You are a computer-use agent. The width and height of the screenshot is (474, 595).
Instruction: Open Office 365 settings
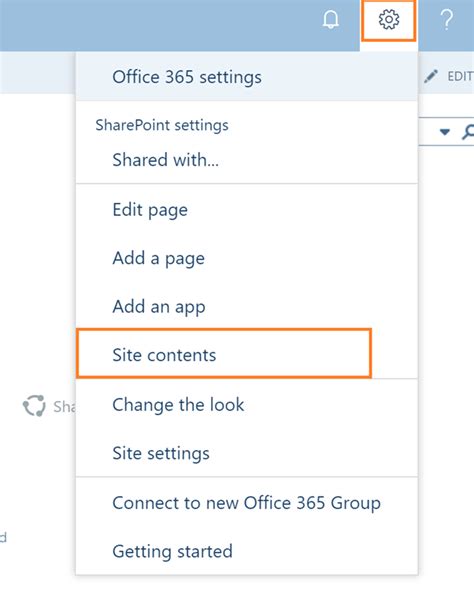point(247,77)
